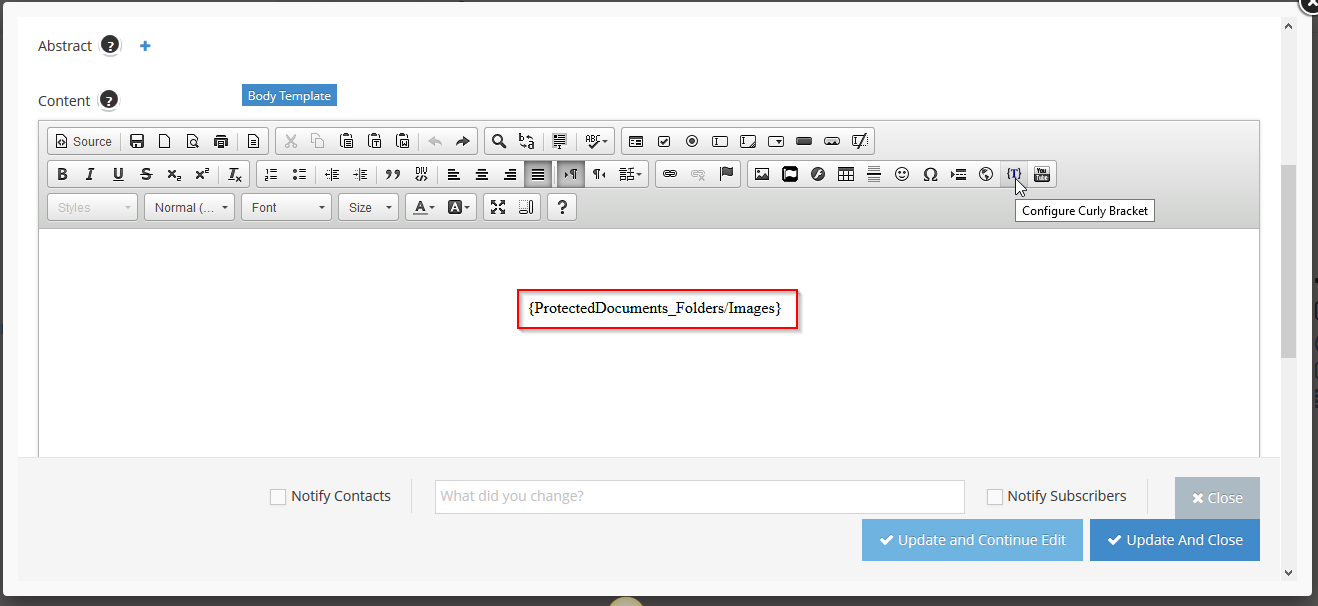Maximize the editor area
The height and width of the screenshot is (606, 1318).
498,207
